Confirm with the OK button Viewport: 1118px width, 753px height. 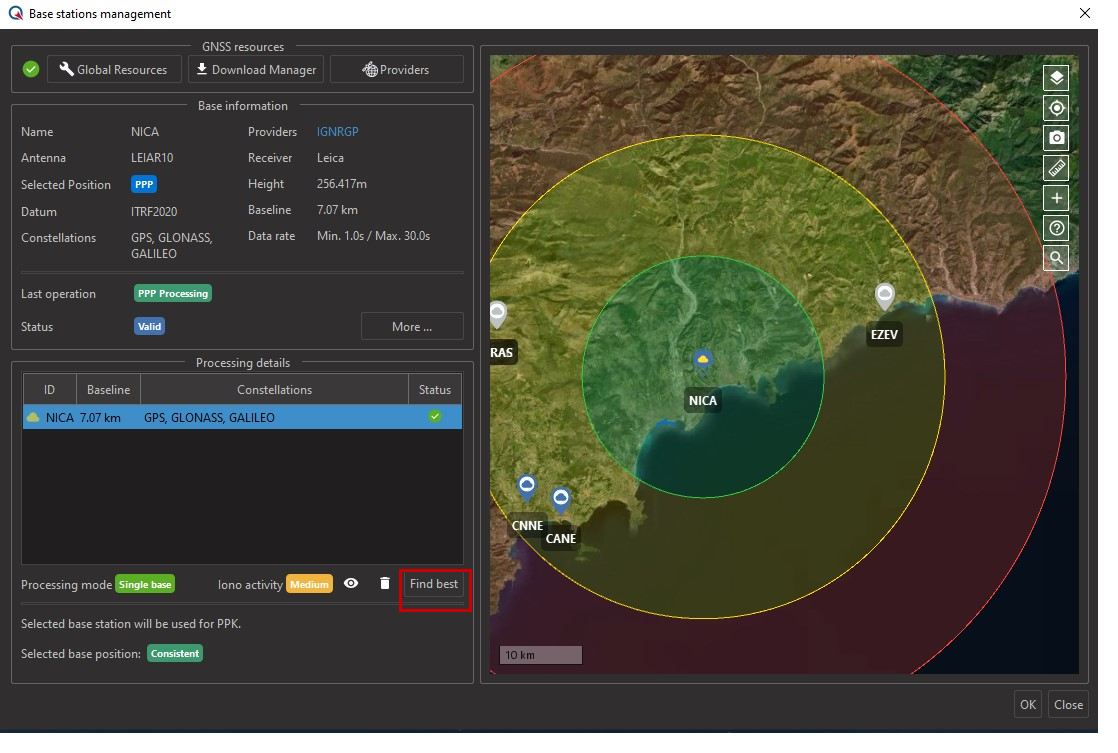pos(1027,705)
